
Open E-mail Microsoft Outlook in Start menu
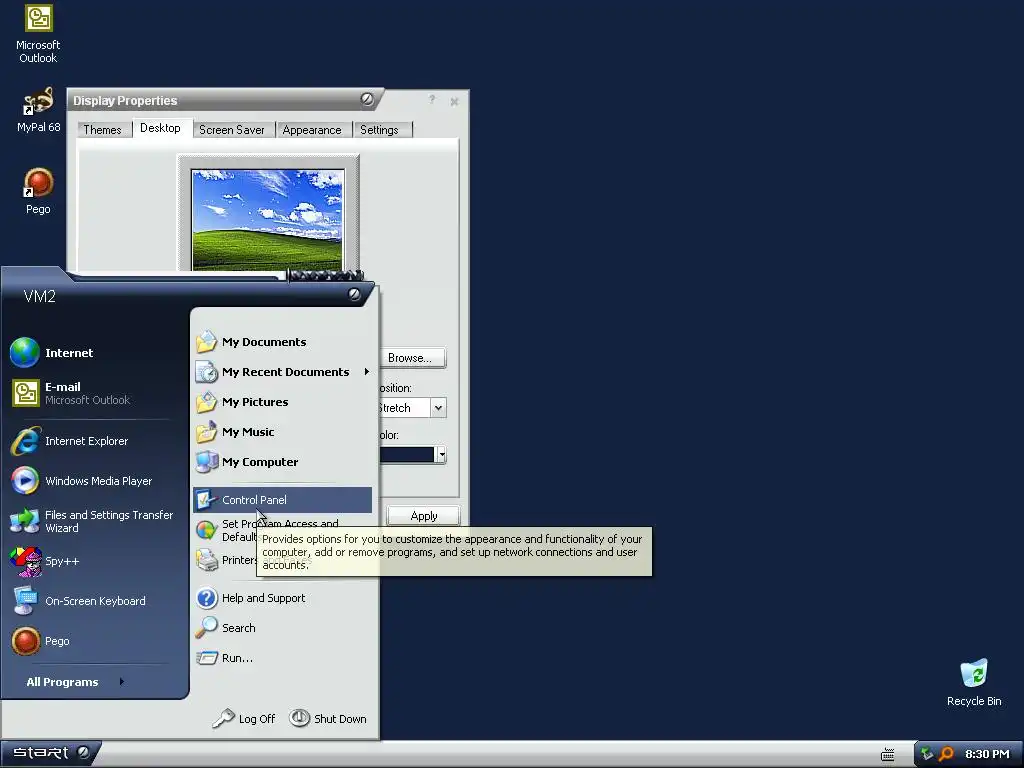pyautogui.click(x=95, y=393)
